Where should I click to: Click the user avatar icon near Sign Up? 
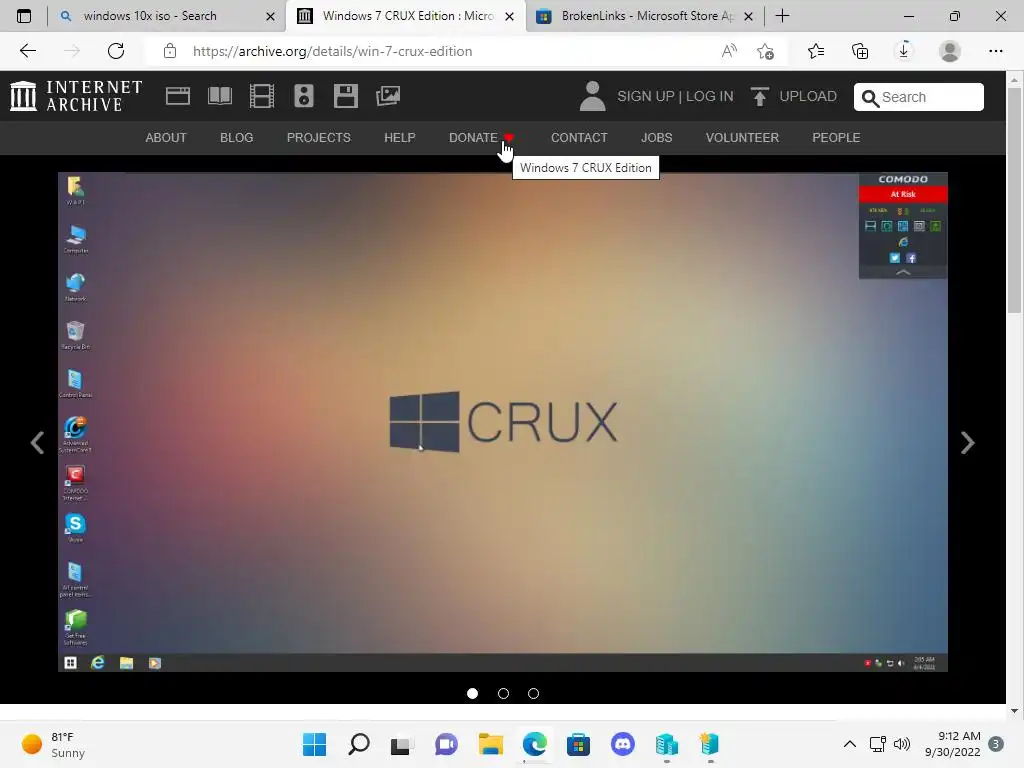pos(592,96)
